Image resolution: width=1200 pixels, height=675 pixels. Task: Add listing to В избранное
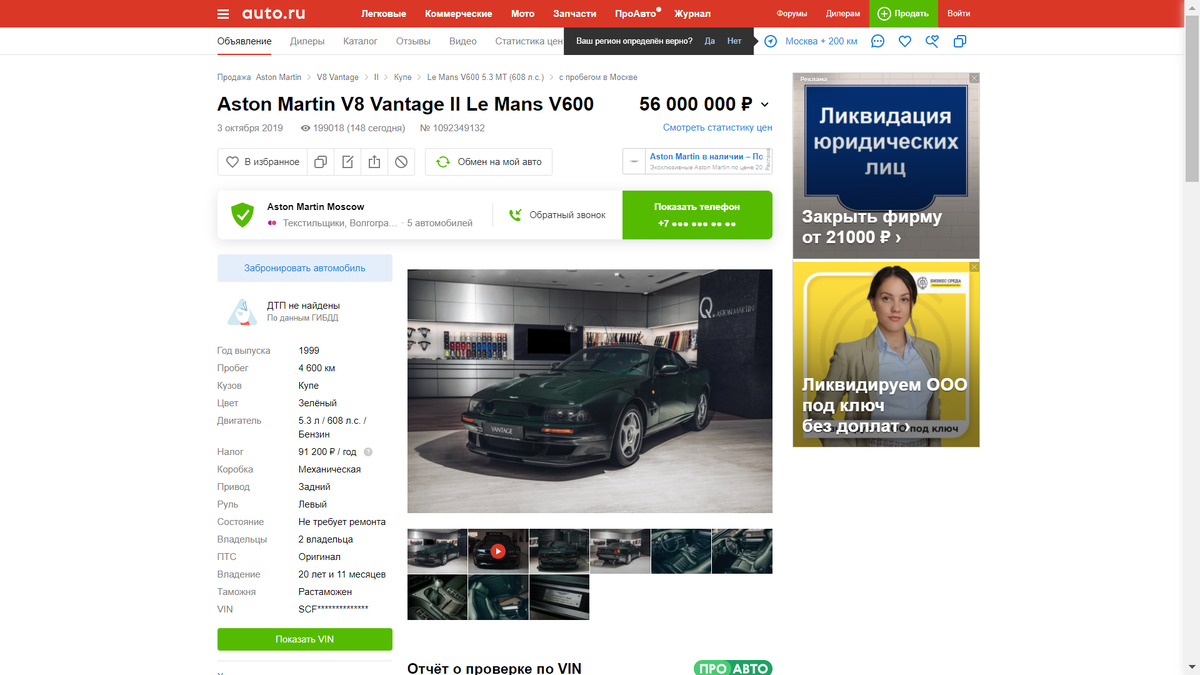[x=262, y=162]
